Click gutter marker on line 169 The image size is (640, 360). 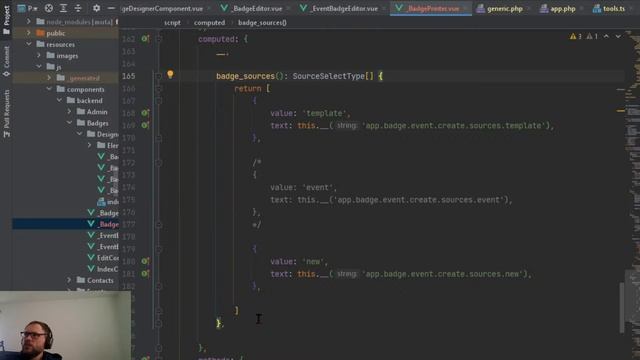[x=145, y=125]
